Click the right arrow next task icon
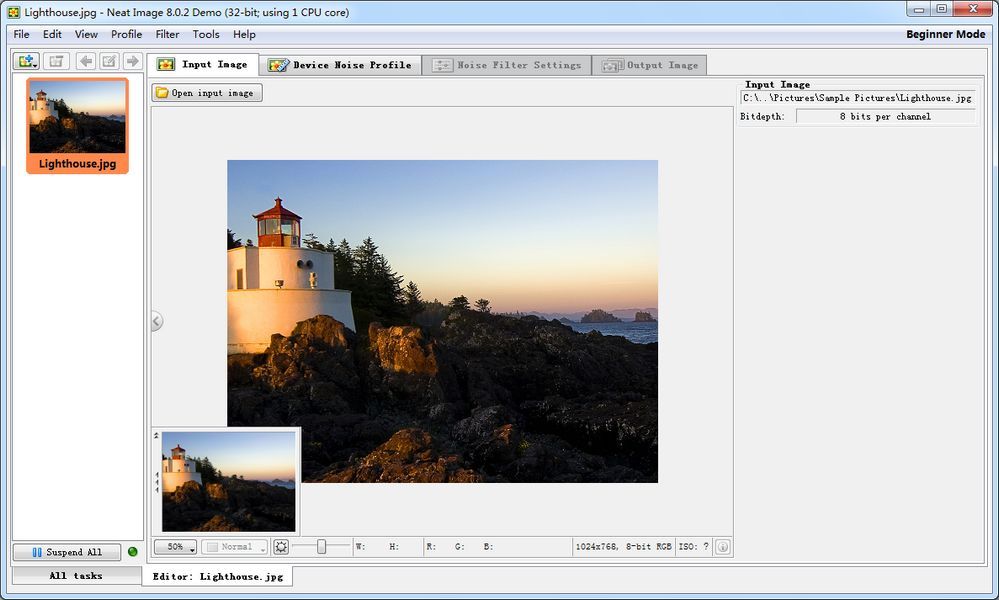Screen dimensions: 999x600 pos(132,61)
